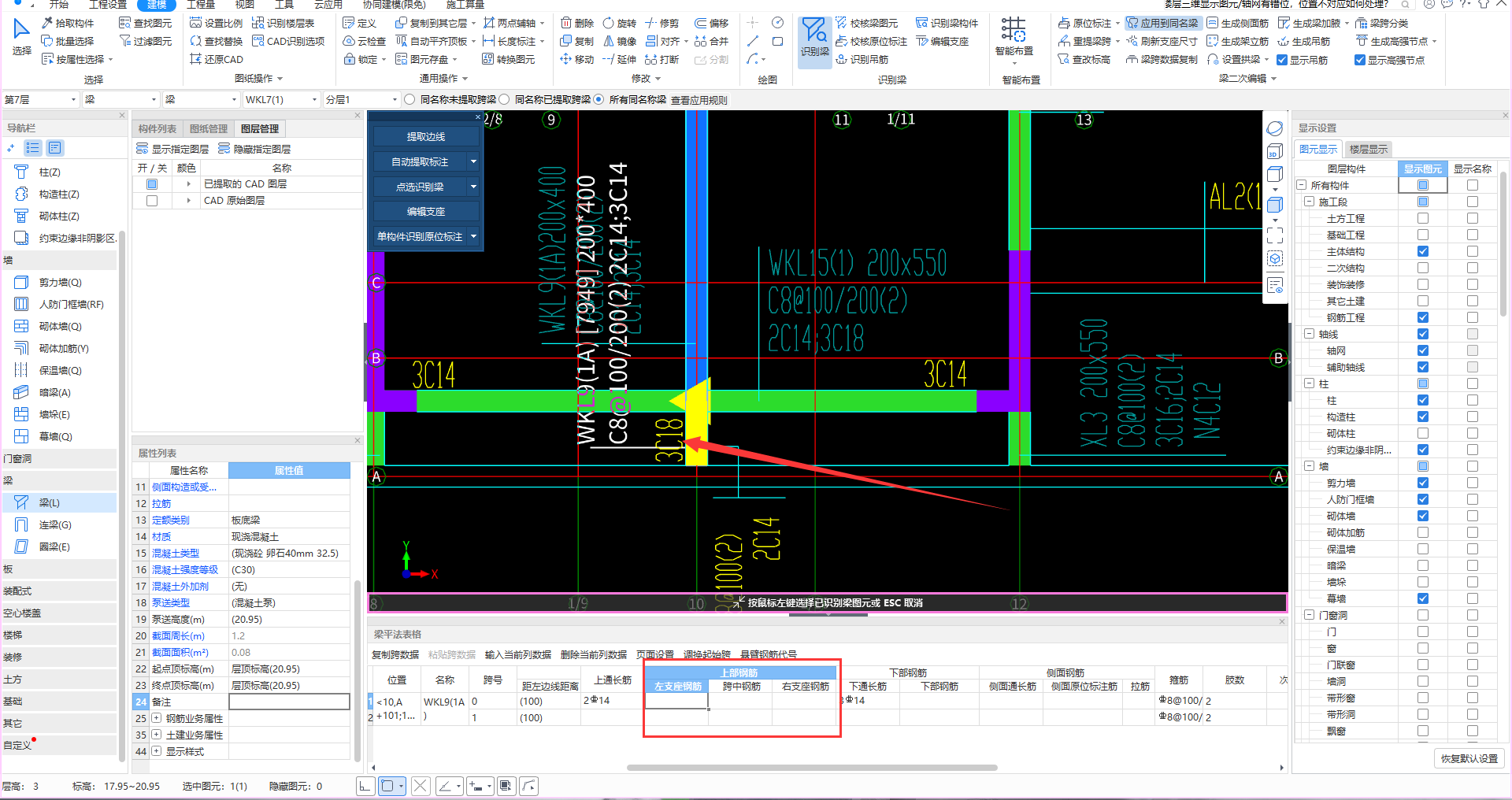The width and height of the screenshot is (1512, 800).
Task: Click the 拾取构件 tool
Action: click(68, 23)
